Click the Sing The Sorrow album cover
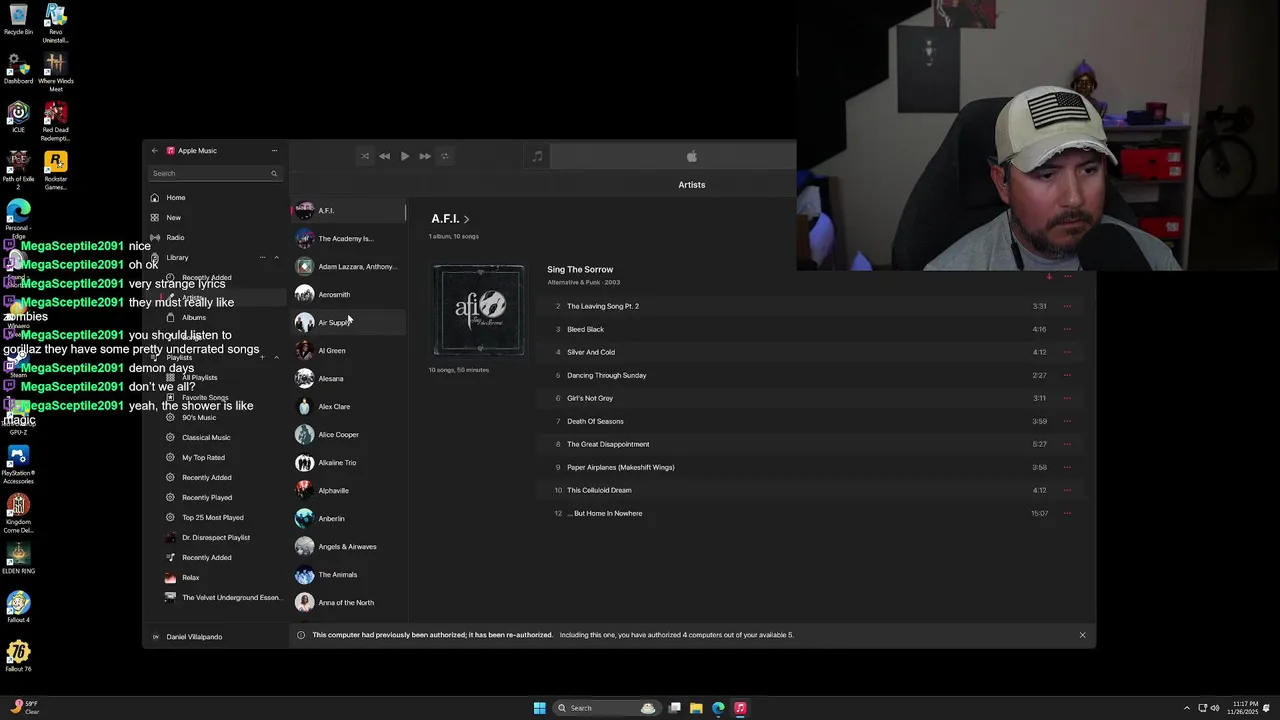Viewport: 1280px width, 720px height. click(479, 310)
